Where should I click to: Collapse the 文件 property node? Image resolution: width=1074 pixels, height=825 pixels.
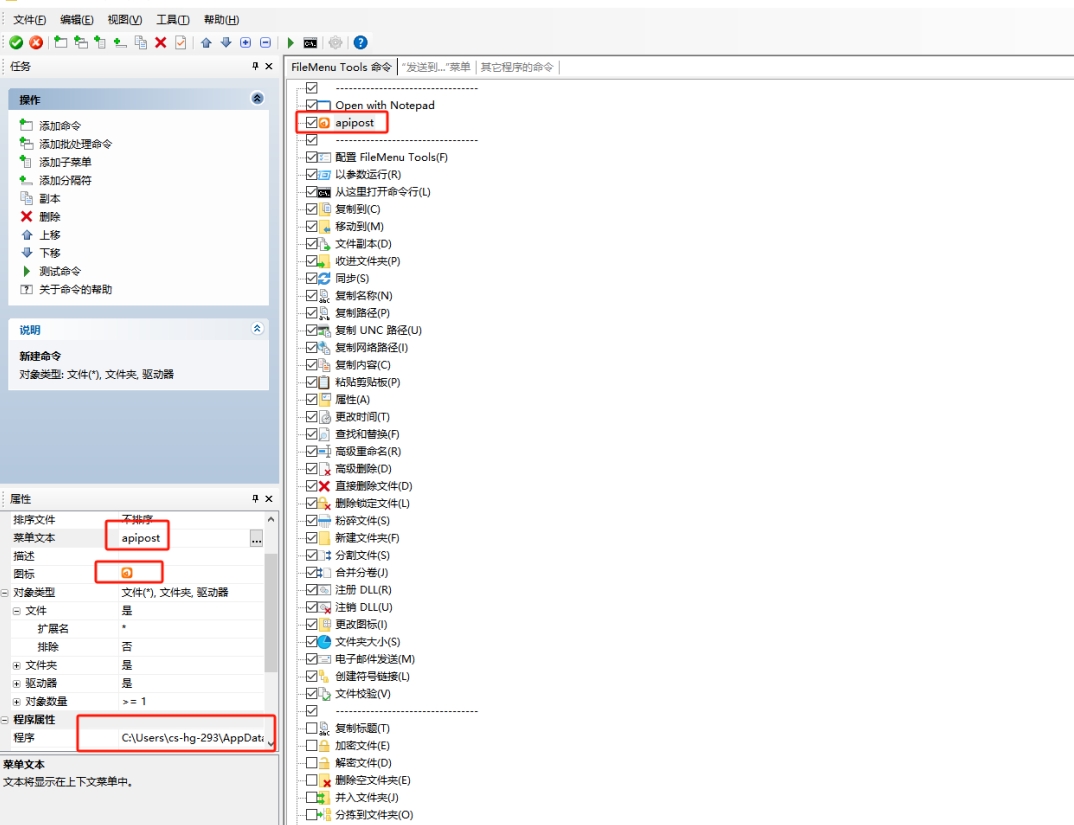tap(16, 611)
